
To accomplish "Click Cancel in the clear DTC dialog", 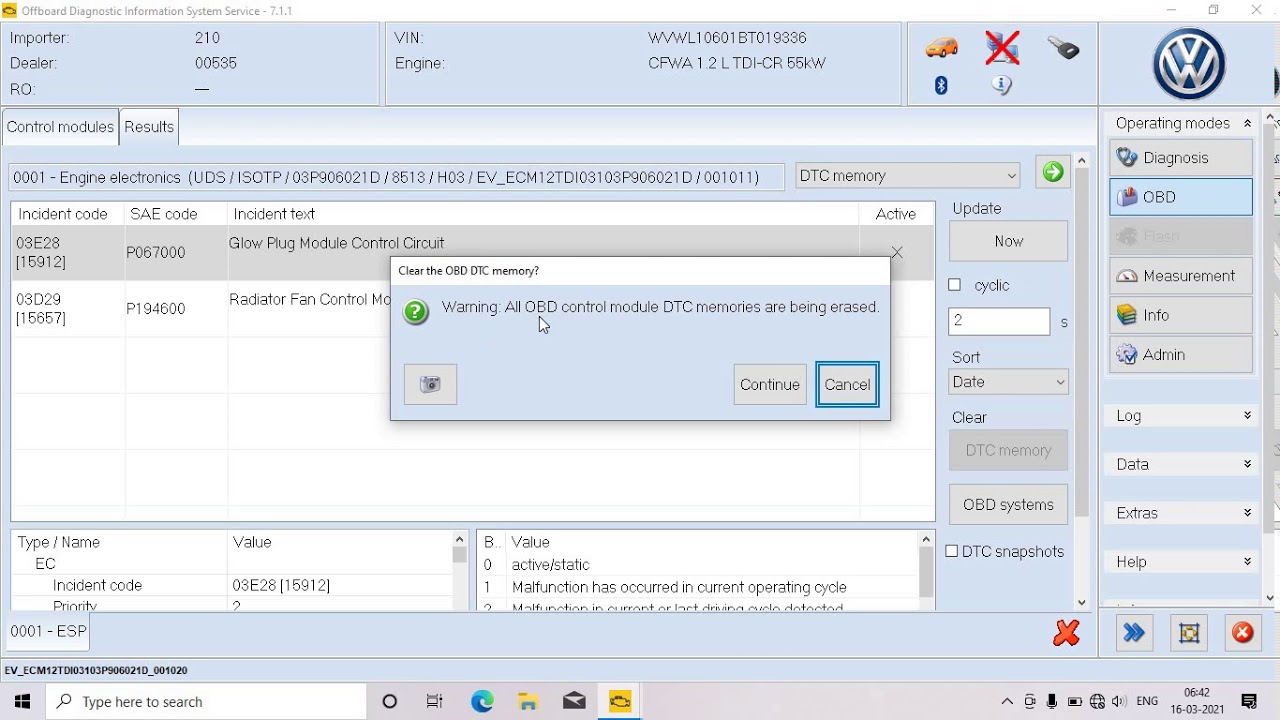I will coord(847,384).
